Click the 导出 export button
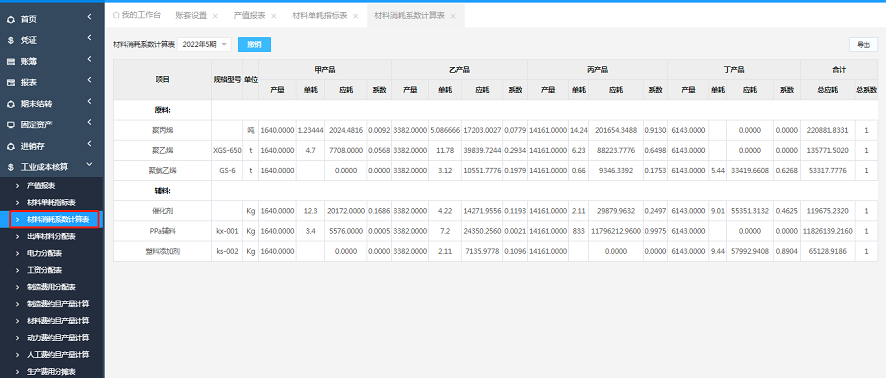Image resolution: width=886 pixels, height=378 pixels. point(863,45)
